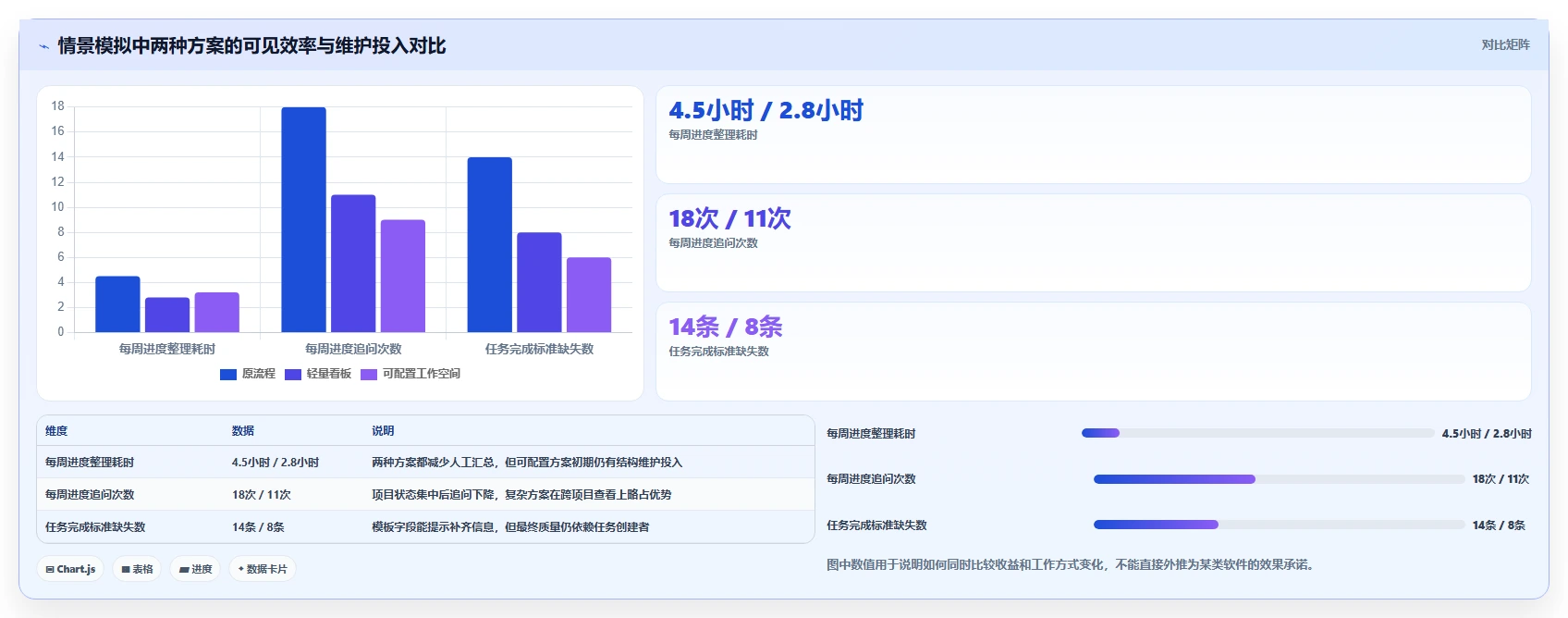
Task: Click x-axis label 每周进度整理耗时 under chart
Action: pos(167,349)
